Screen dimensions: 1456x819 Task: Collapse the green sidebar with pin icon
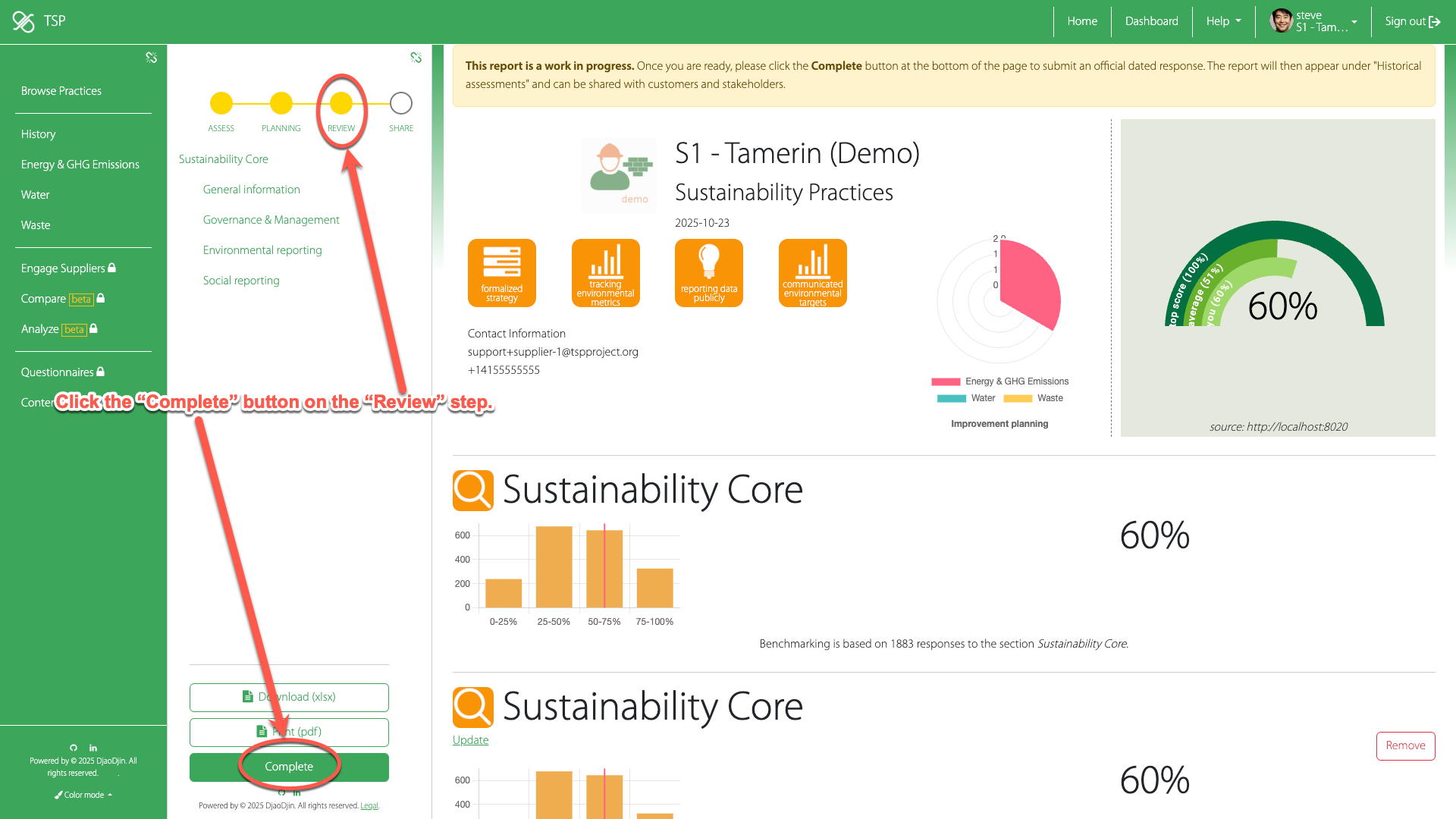pyautogui.click(x=151, y=58)
